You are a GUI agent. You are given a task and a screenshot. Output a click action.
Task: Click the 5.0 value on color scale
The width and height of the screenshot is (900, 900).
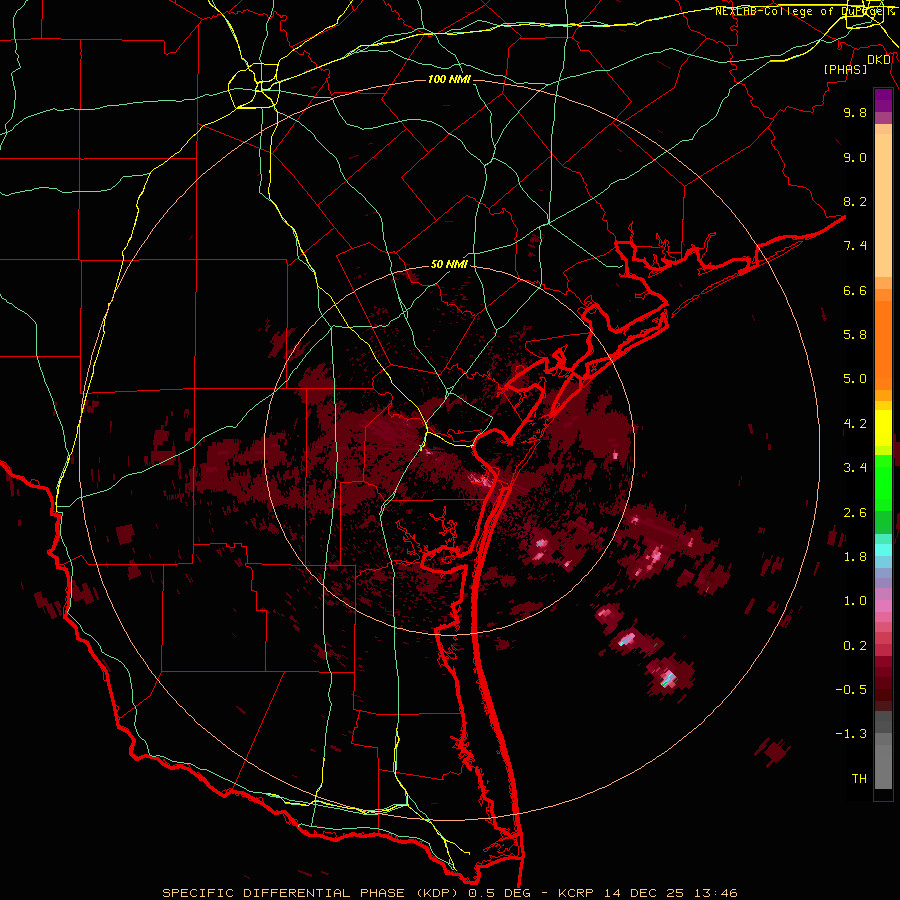point(855,379)
